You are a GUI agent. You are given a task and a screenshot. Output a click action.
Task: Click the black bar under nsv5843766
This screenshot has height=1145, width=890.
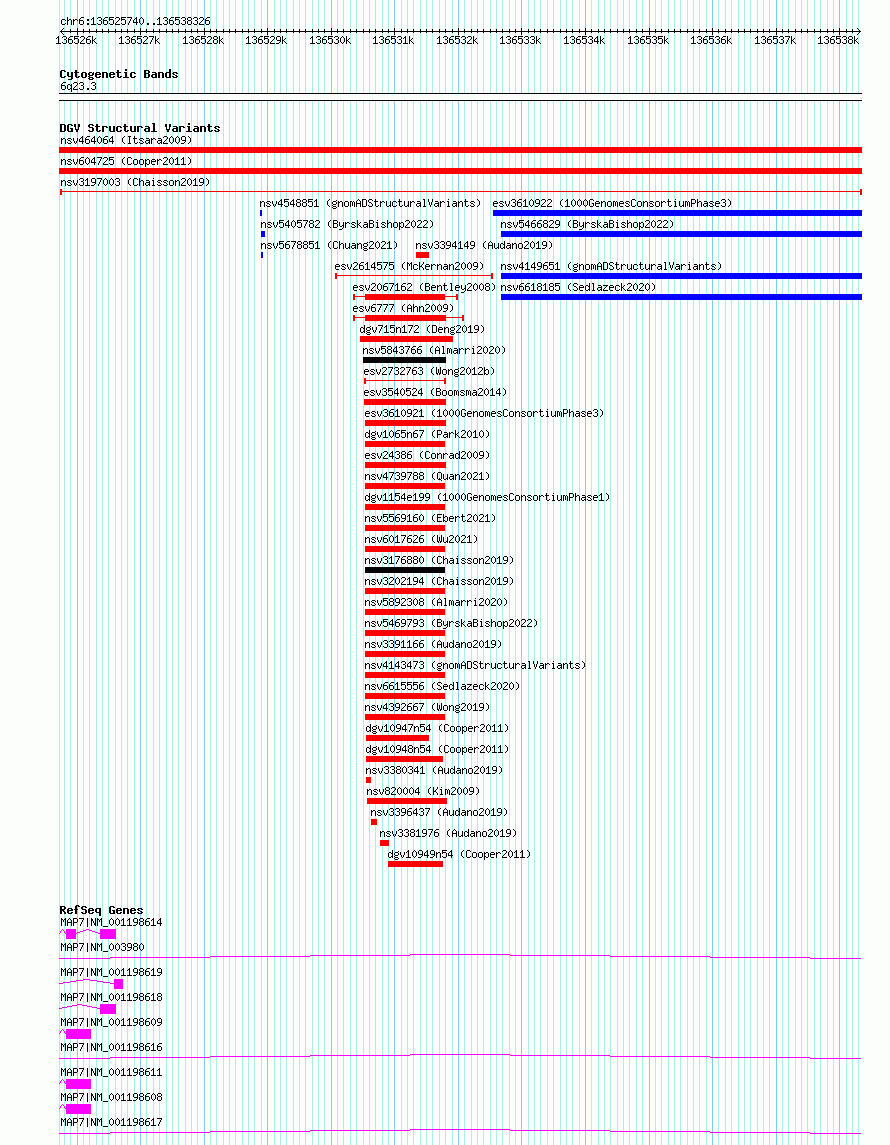pos(404,360)
